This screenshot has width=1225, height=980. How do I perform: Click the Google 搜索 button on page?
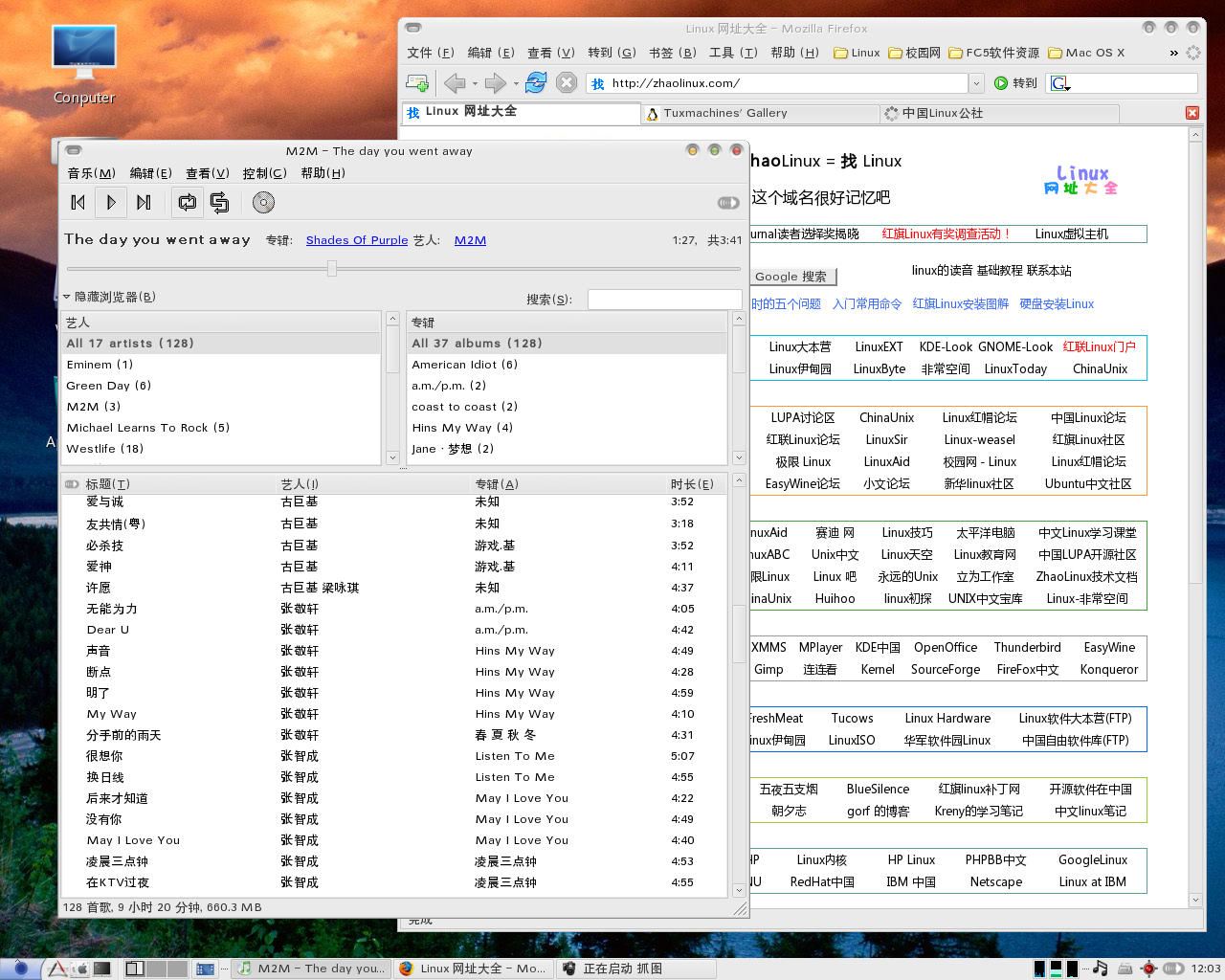[792, 277]
